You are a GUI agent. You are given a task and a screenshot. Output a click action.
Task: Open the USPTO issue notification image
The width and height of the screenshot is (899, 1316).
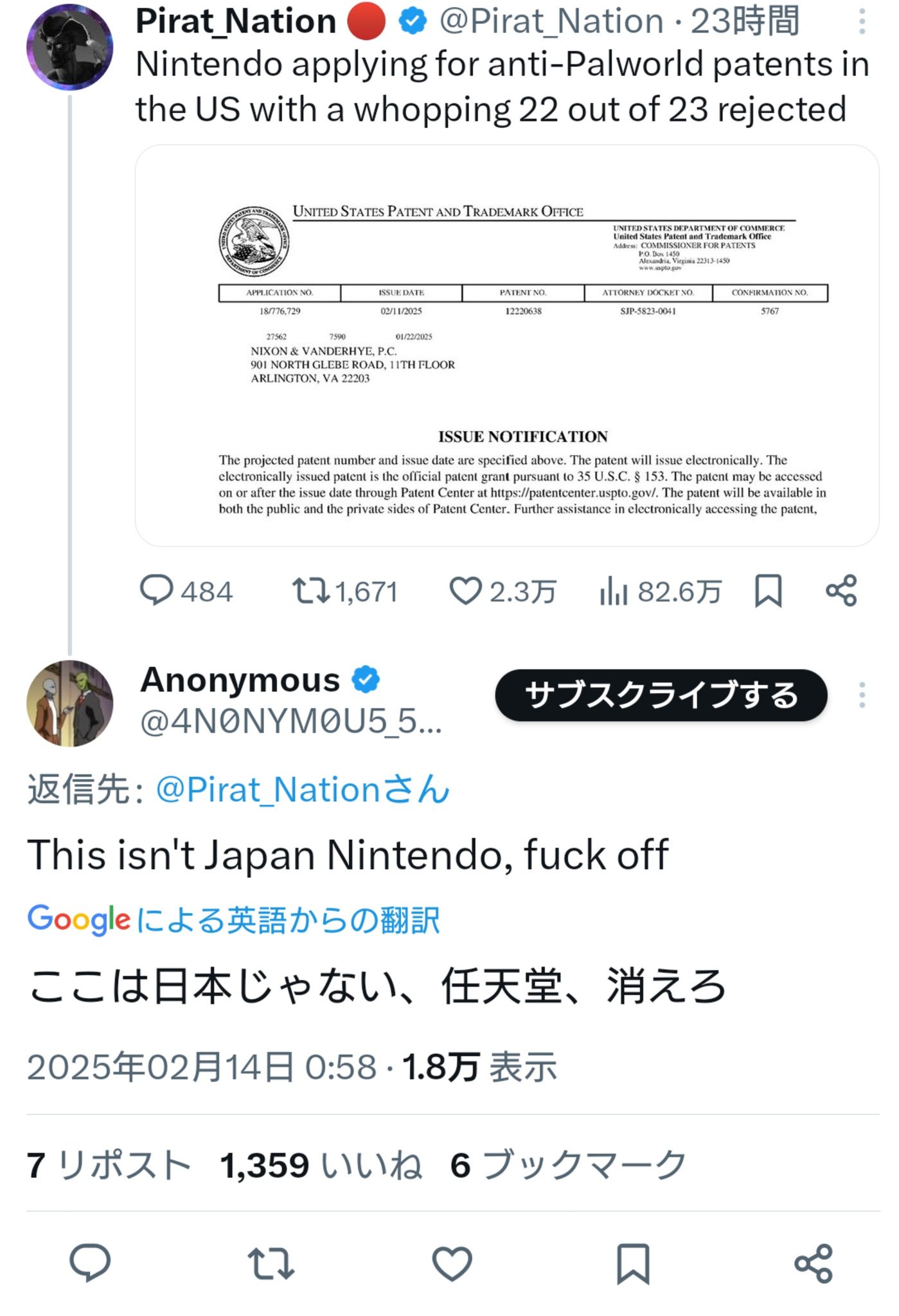tap(506, 346)
